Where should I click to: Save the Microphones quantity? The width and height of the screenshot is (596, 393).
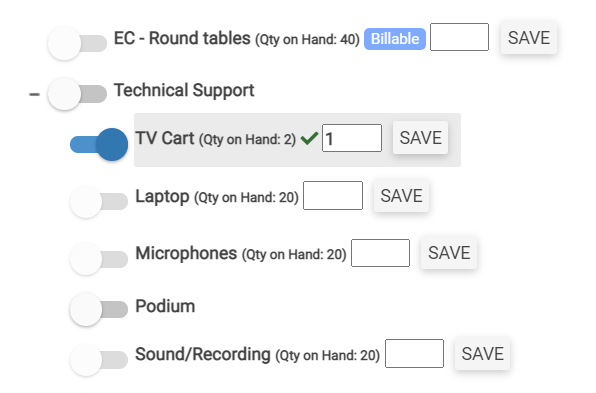point(449,253)
